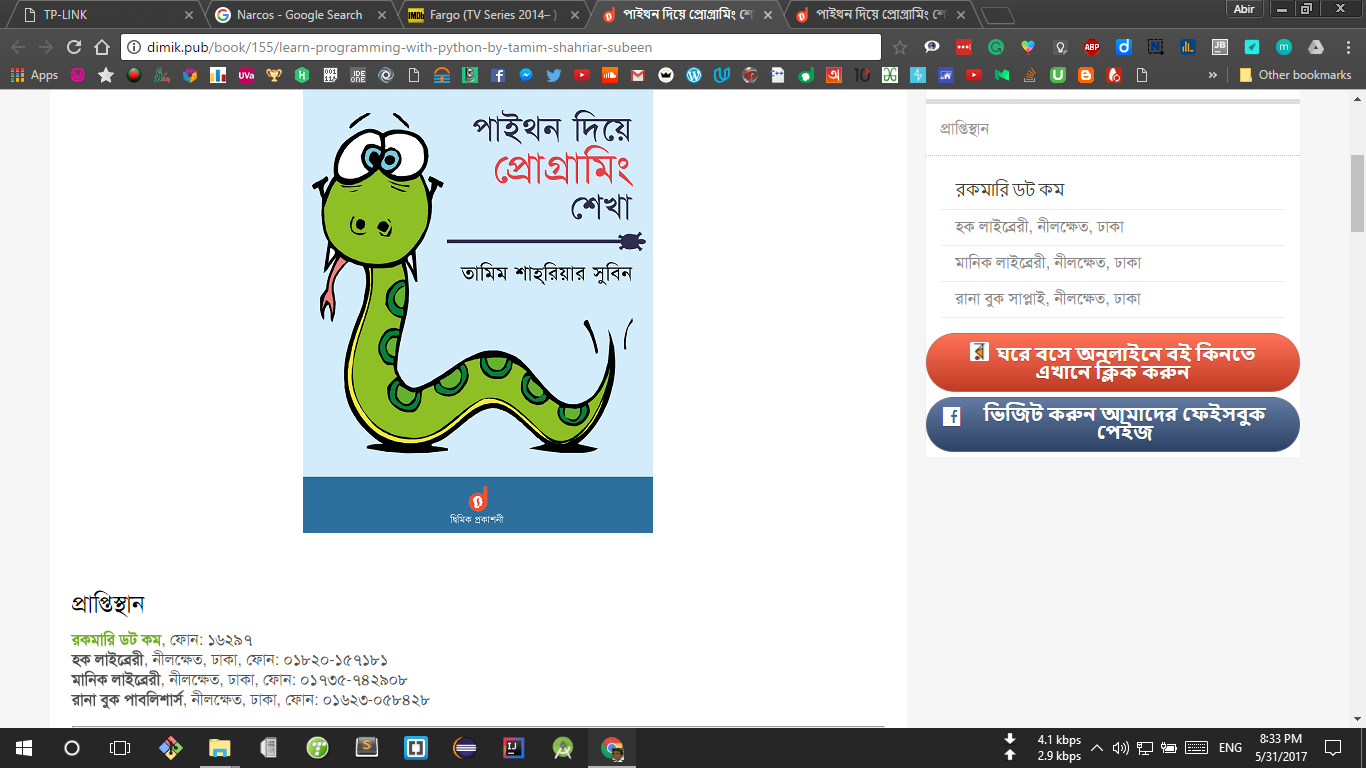Switch to the Narcos - Google Search tab
The height and width of the screenshot is (768, 1366).
click(x=298, y=15)
